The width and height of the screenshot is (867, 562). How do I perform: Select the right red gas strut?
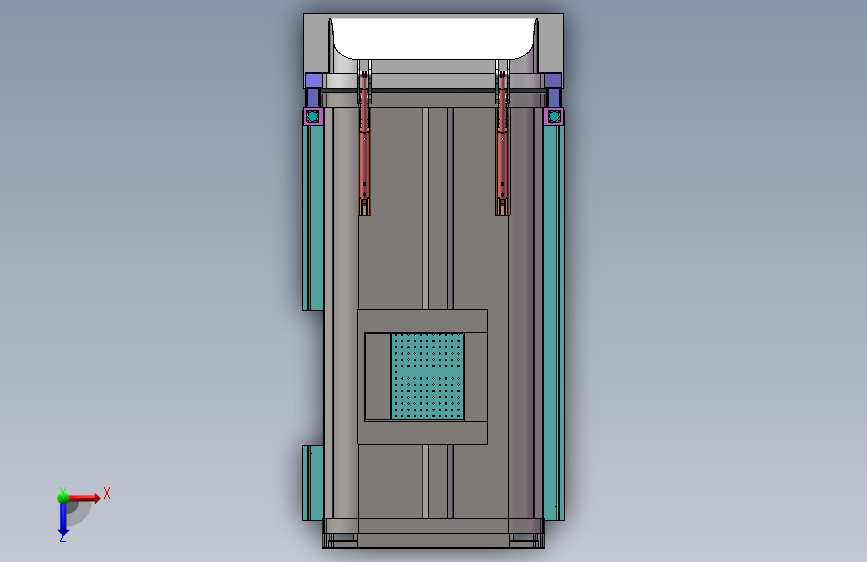tap(502, 138)
